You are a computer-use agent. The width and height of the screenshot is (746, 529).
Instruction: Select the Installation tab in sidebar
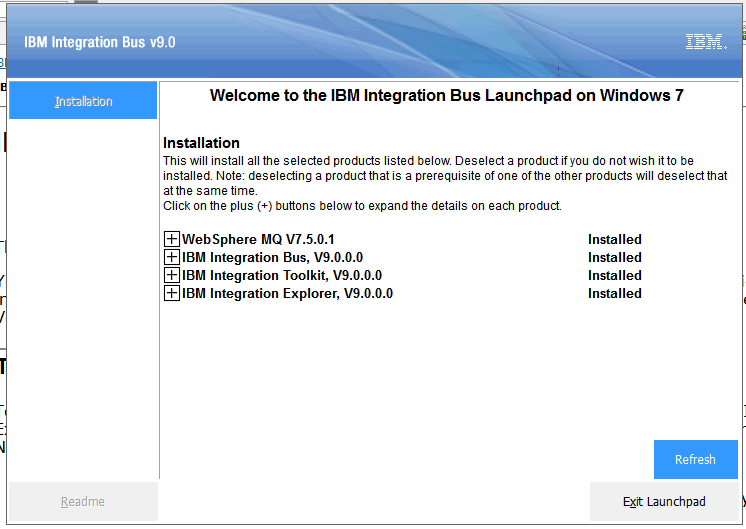(83, 100)
